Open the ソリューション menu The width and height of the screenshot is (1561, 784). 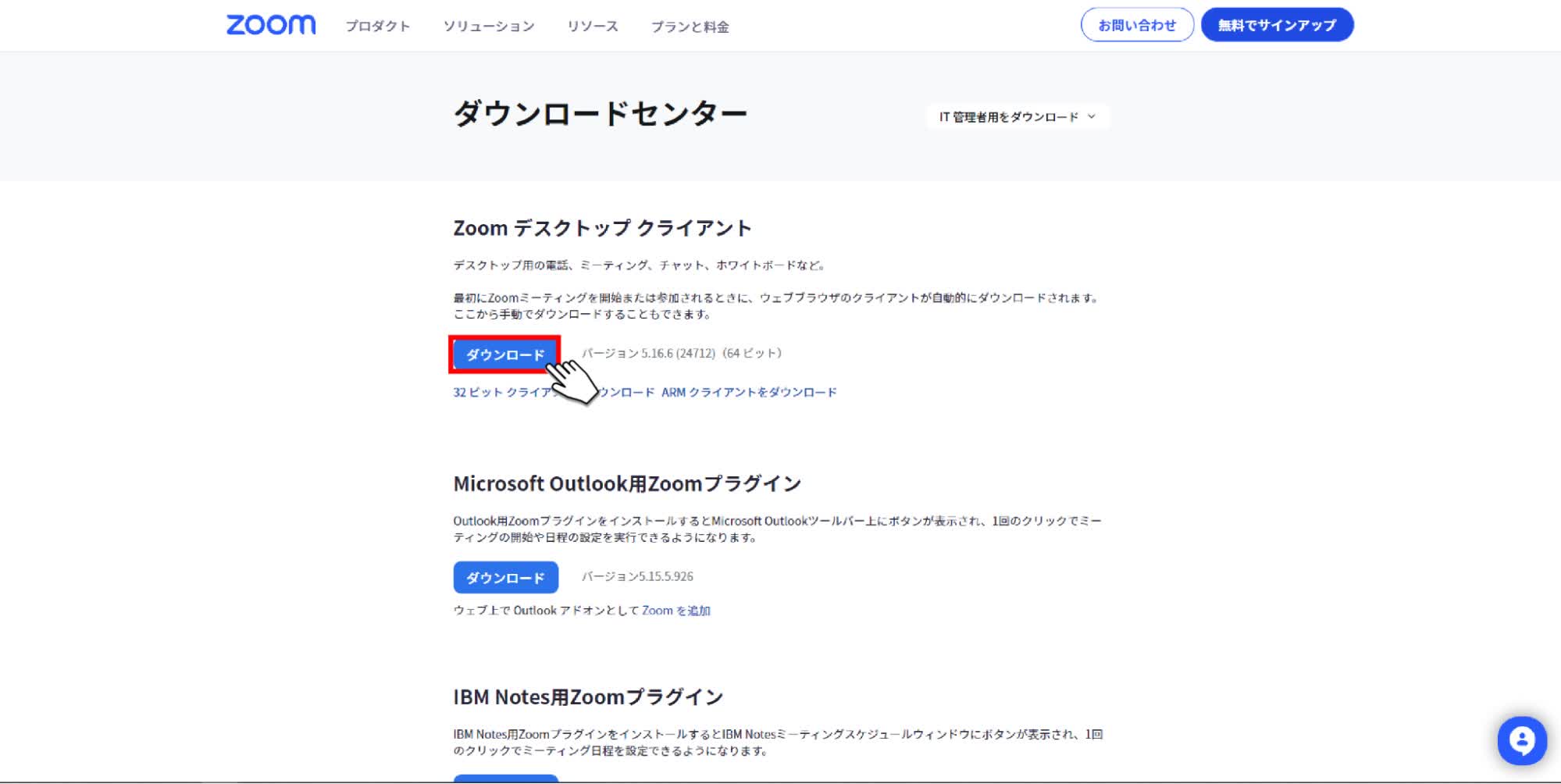pyautogui.click(x=489, y=27)
